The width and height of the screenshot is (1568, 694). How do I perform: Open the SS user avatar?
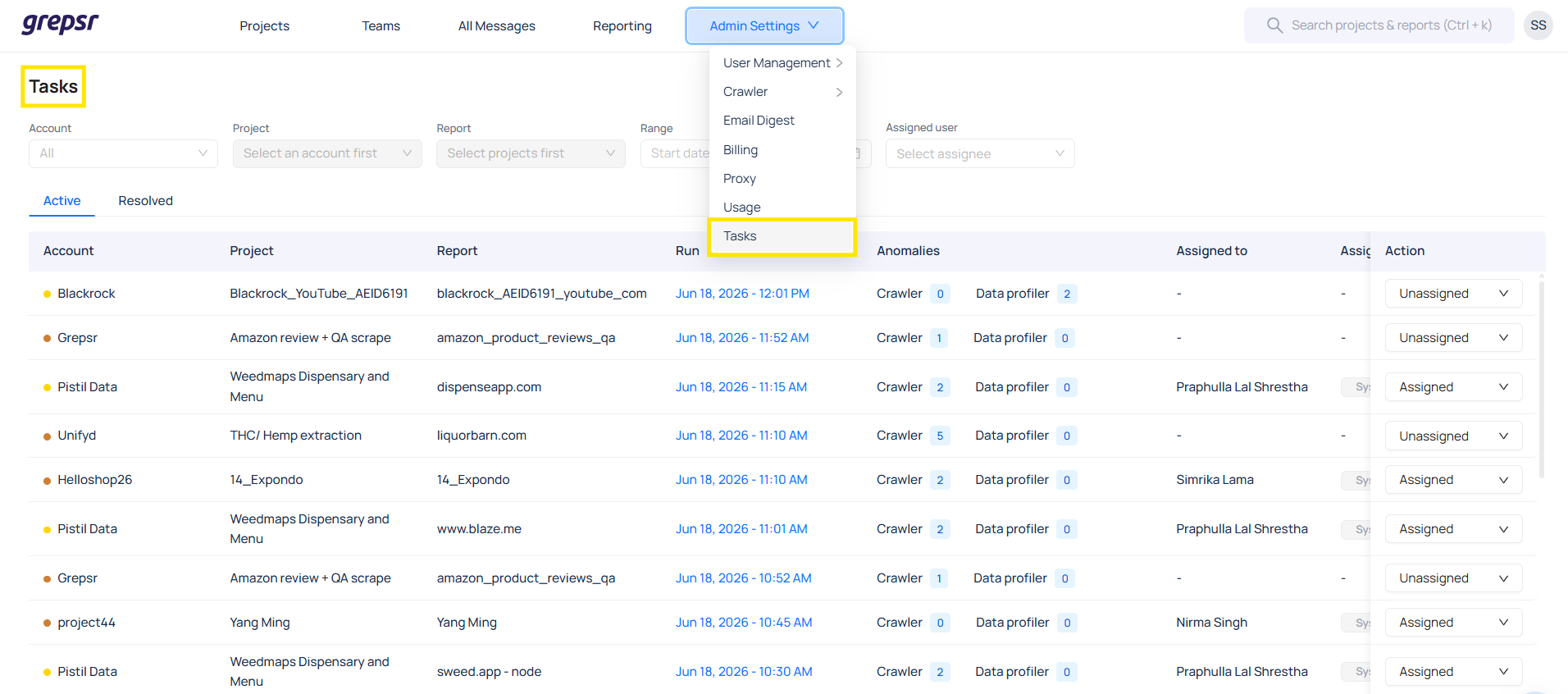point(1538,25)
